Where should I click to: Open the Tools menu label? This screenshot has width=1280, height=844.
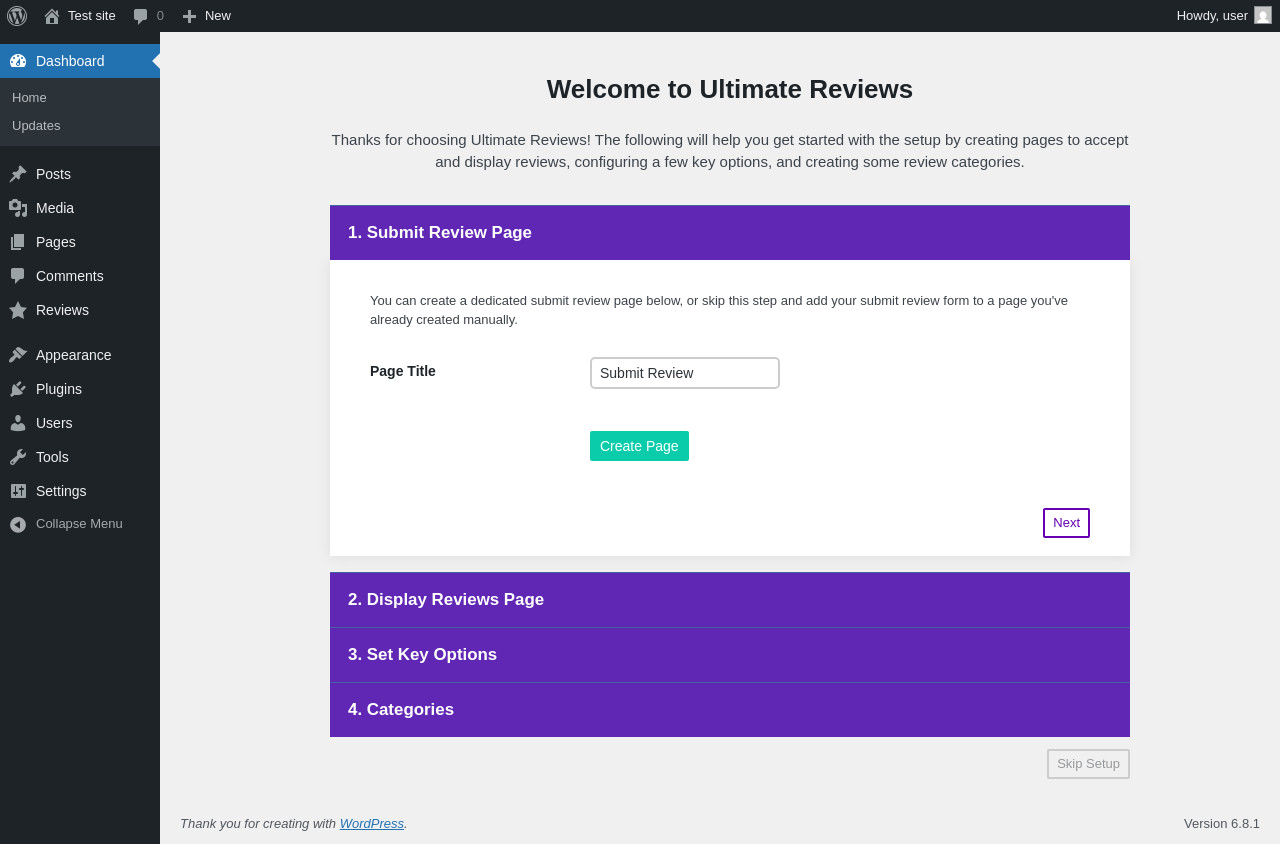pyautogui.click(x=52, y=457)
